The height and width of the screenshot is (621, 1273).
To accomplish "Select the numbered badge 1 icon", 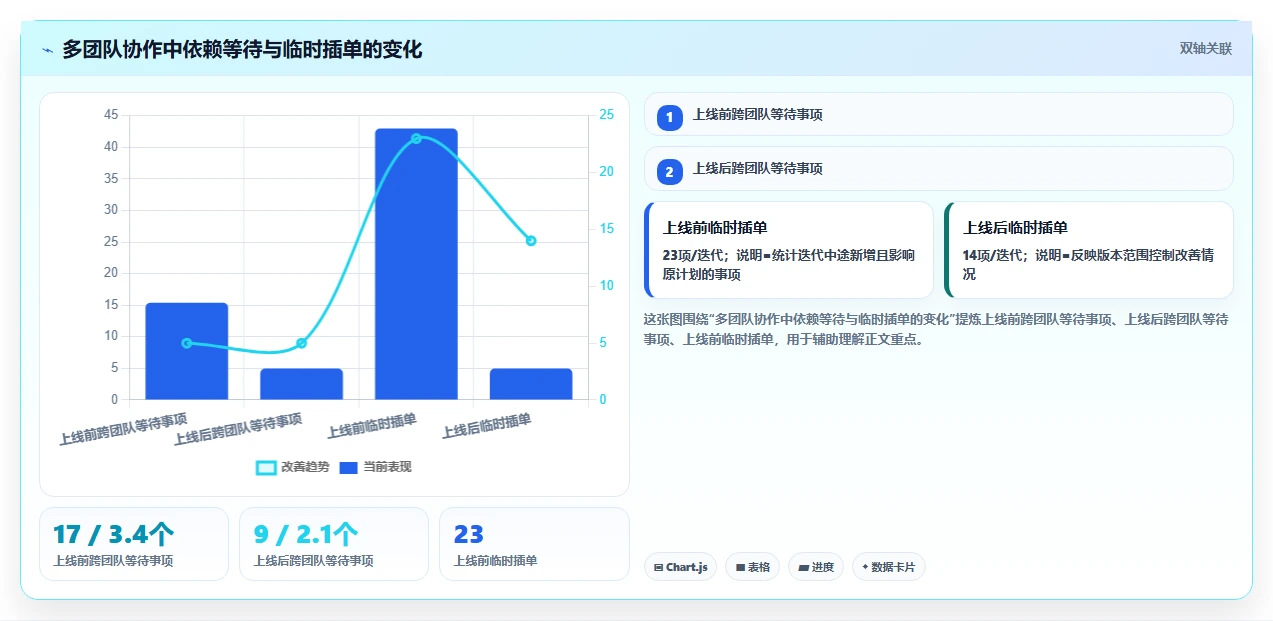I will (670, 118).
